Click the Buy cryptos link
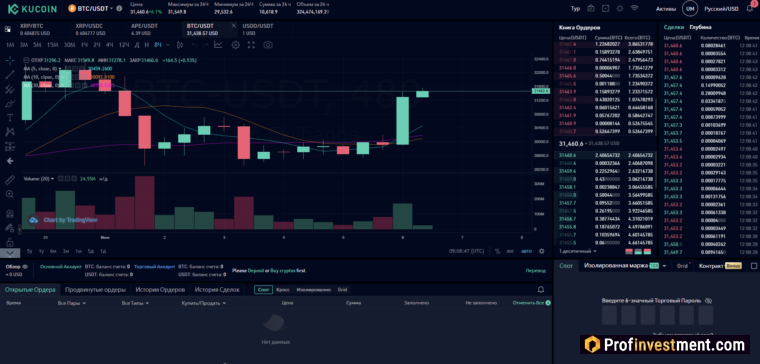 [x=282, y=270]
